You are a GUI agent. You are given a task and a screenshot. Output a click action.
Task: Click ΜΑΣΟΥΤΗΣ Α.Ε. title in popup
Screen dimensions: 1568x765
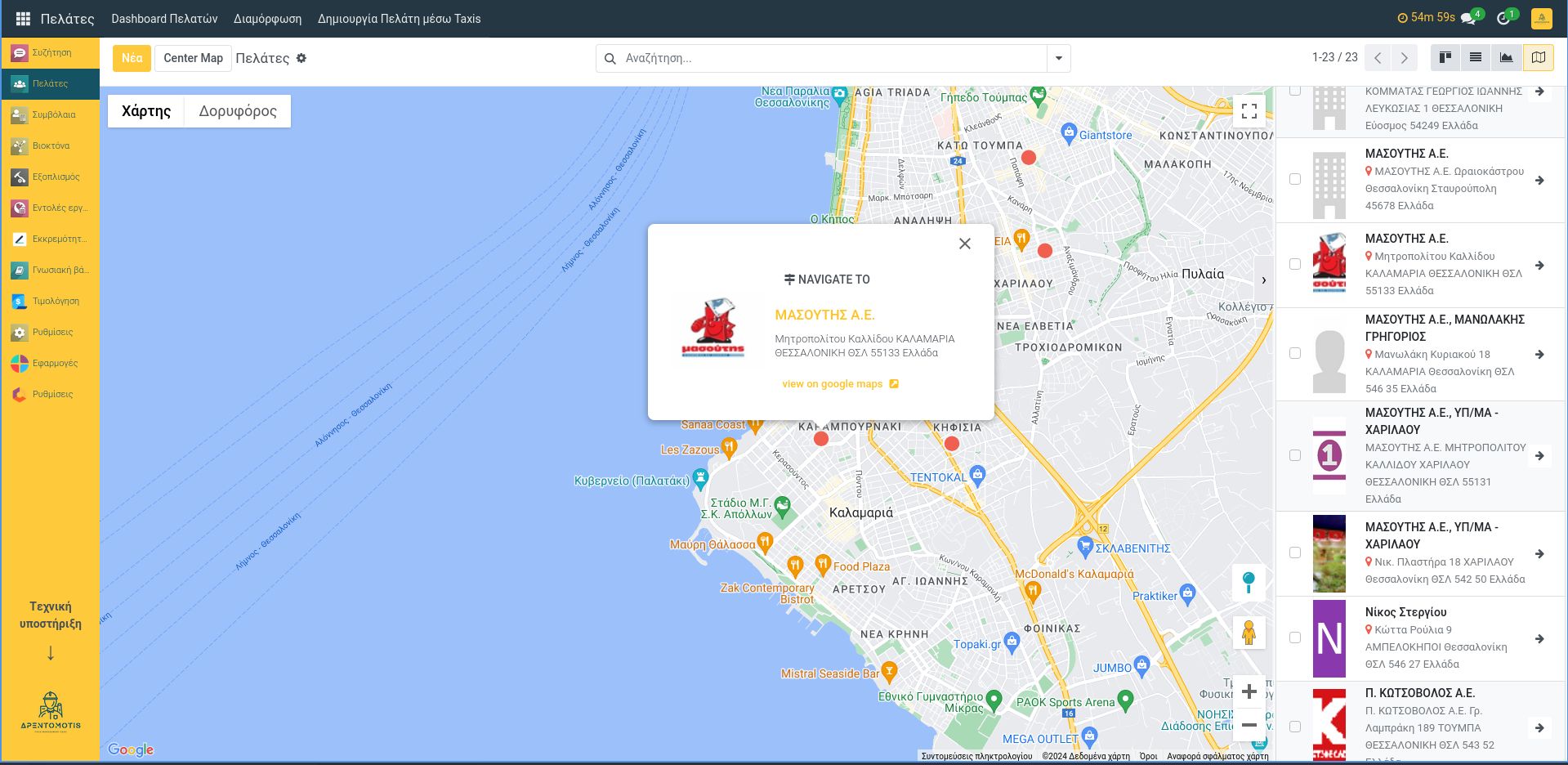click(x=824, y=315)
